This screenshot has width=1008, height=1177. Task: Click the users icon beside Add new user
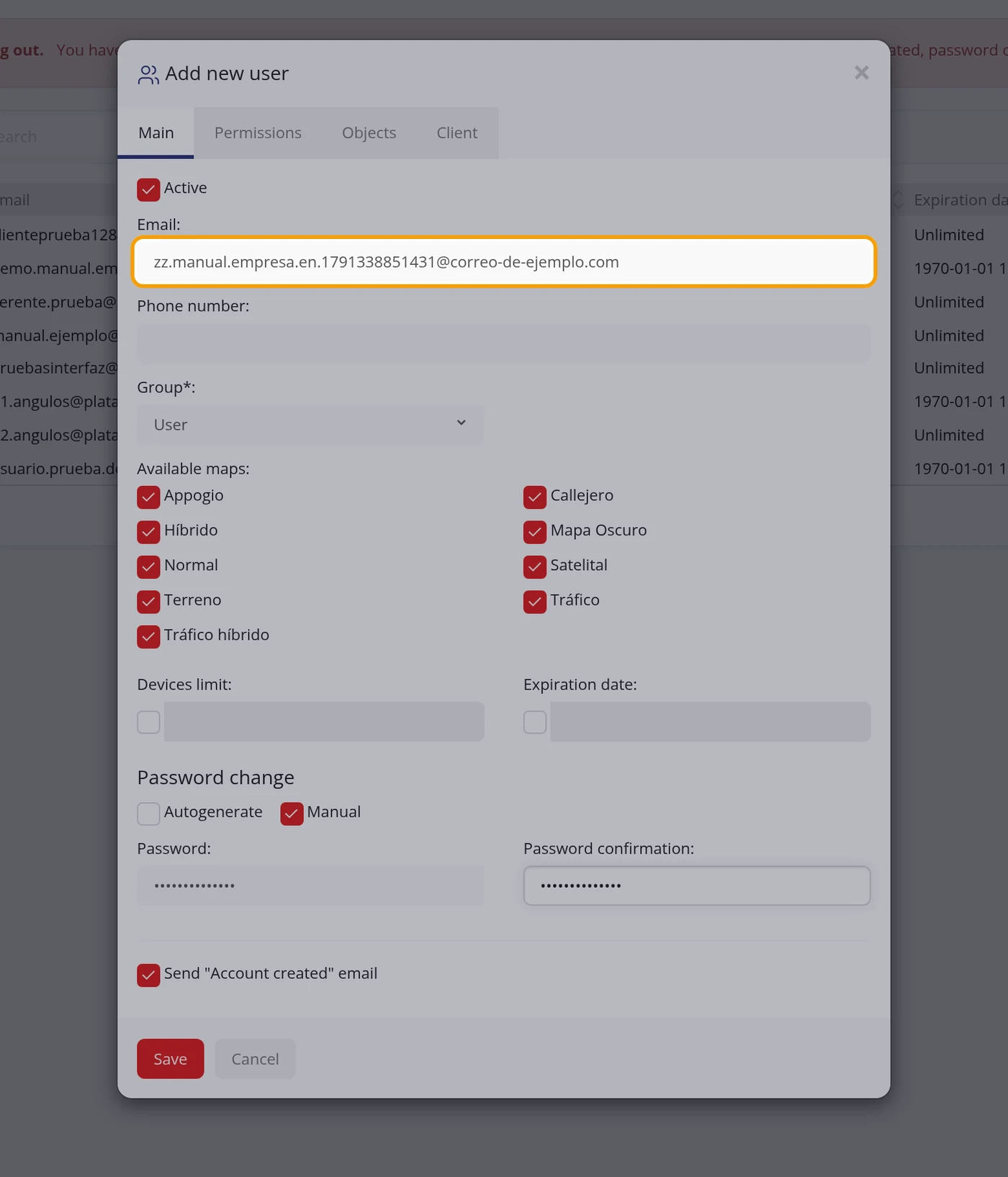148,74
